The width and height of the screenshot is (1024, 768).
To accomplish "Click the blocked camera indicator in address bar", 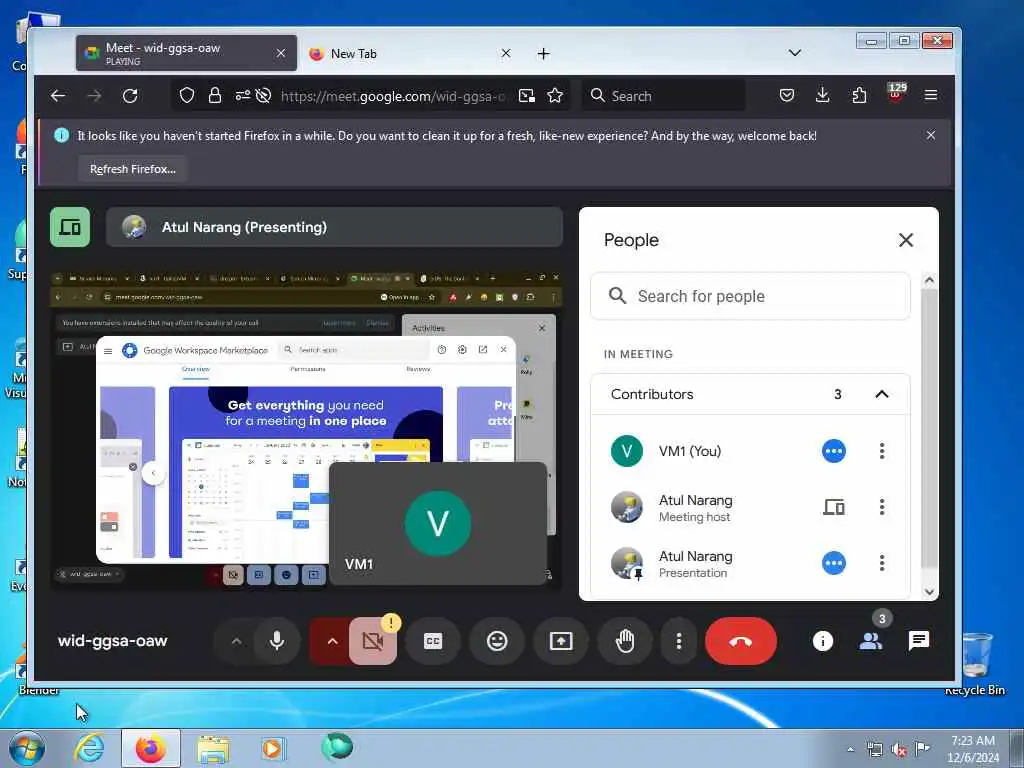I will click(x=263, y=96).
